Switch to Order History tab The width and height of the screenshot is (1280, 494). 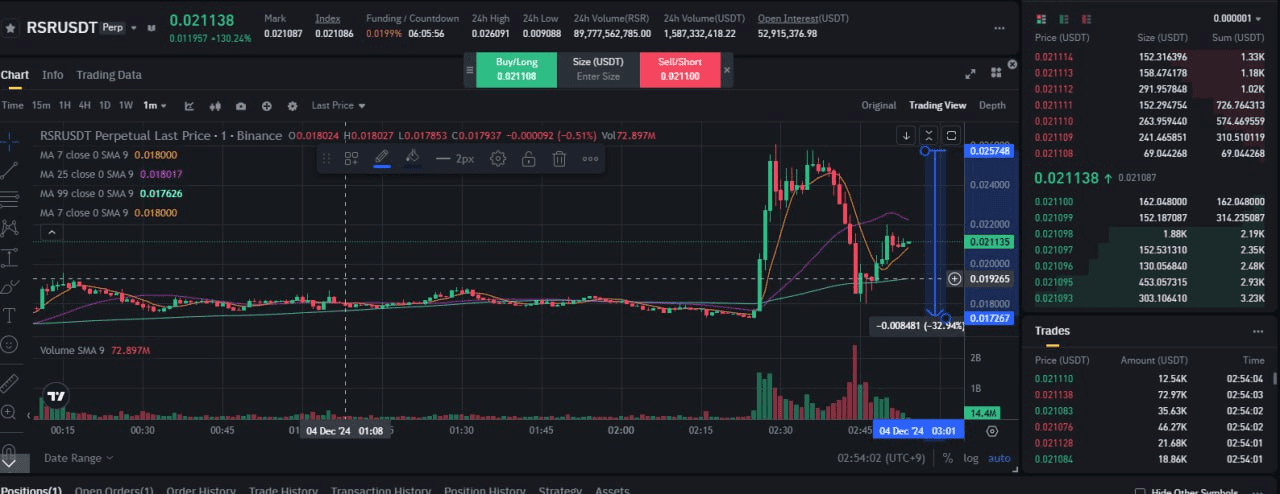[x=199, y=491]
